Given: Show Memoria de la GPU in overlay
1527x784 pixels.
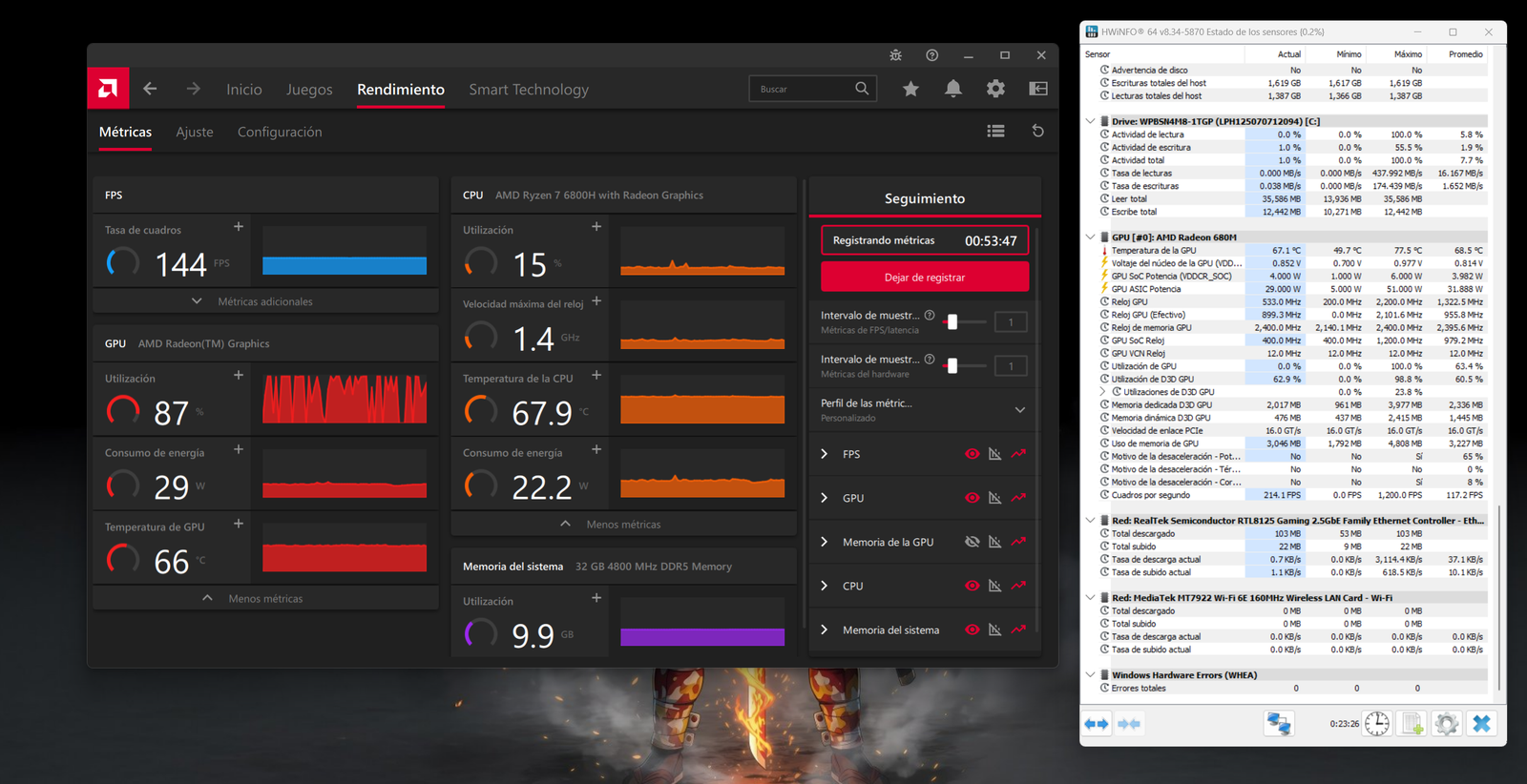Looking at the screenshot, I should click(972, 542).
